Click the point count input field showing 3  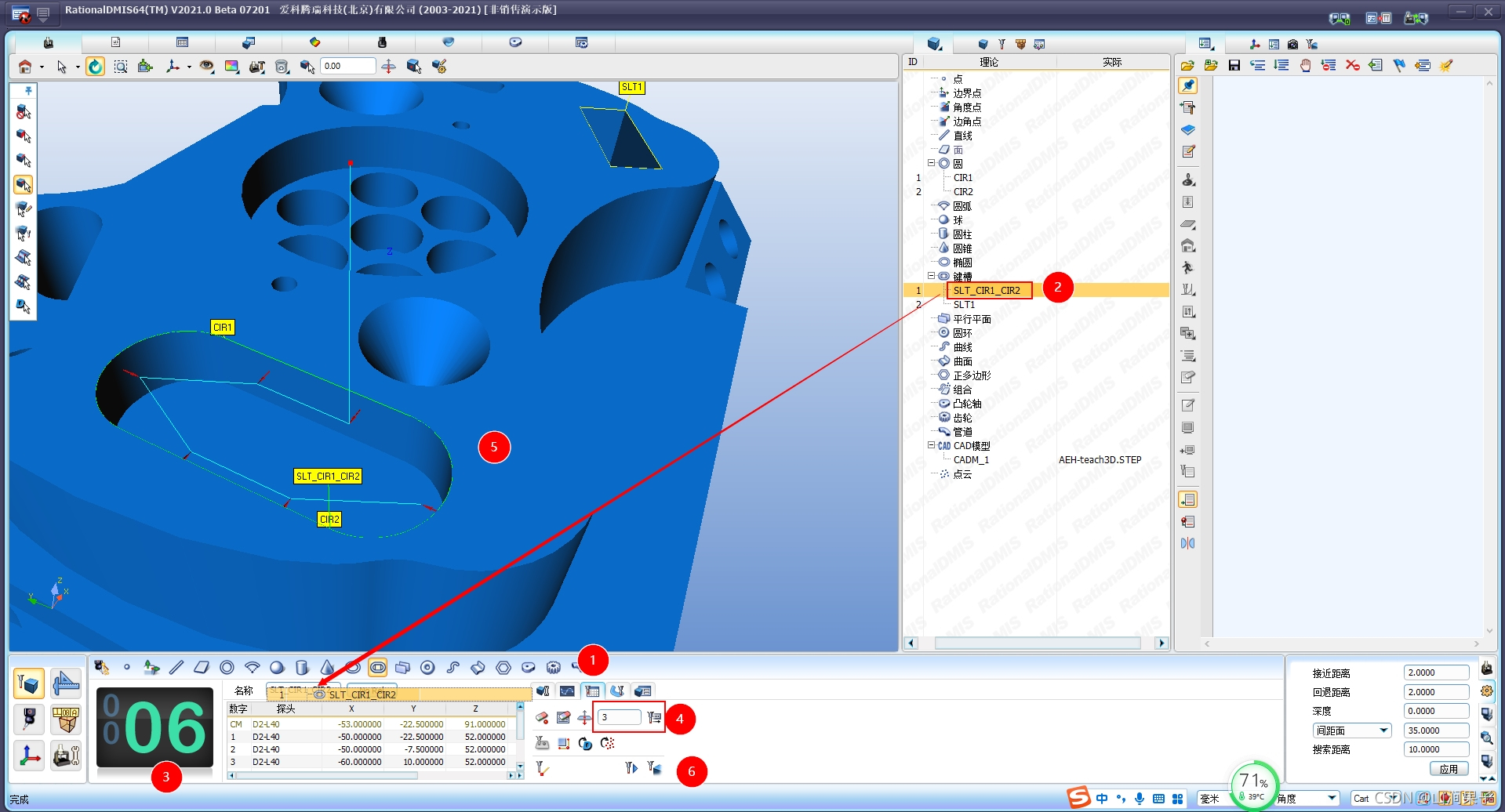tap(620, 717)
